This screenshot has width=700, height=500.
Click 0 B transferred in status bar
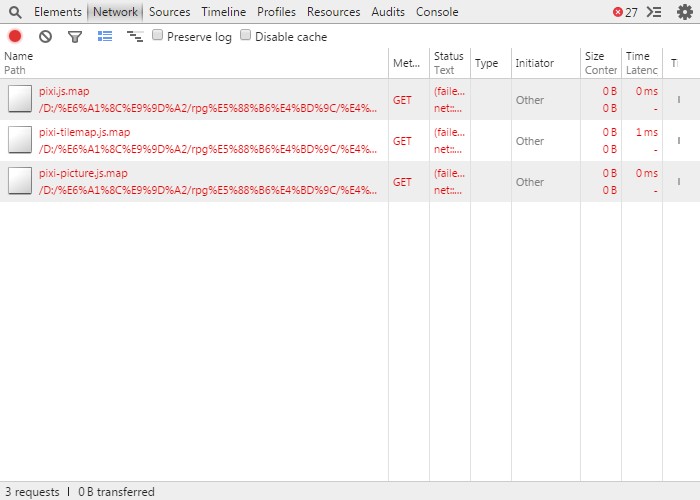click(117, 492)
